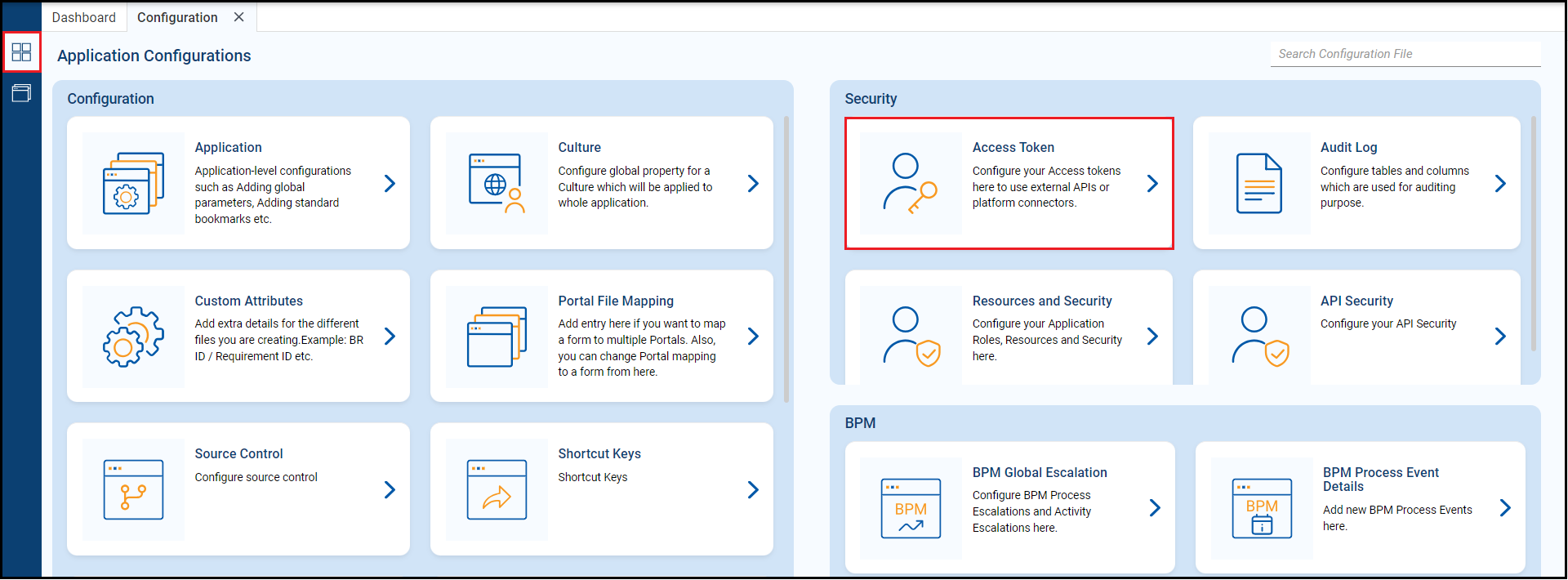Click the Source Control branch icon
The width and height of the screenshot is (1568, 580).
click(x=133, y=489)
